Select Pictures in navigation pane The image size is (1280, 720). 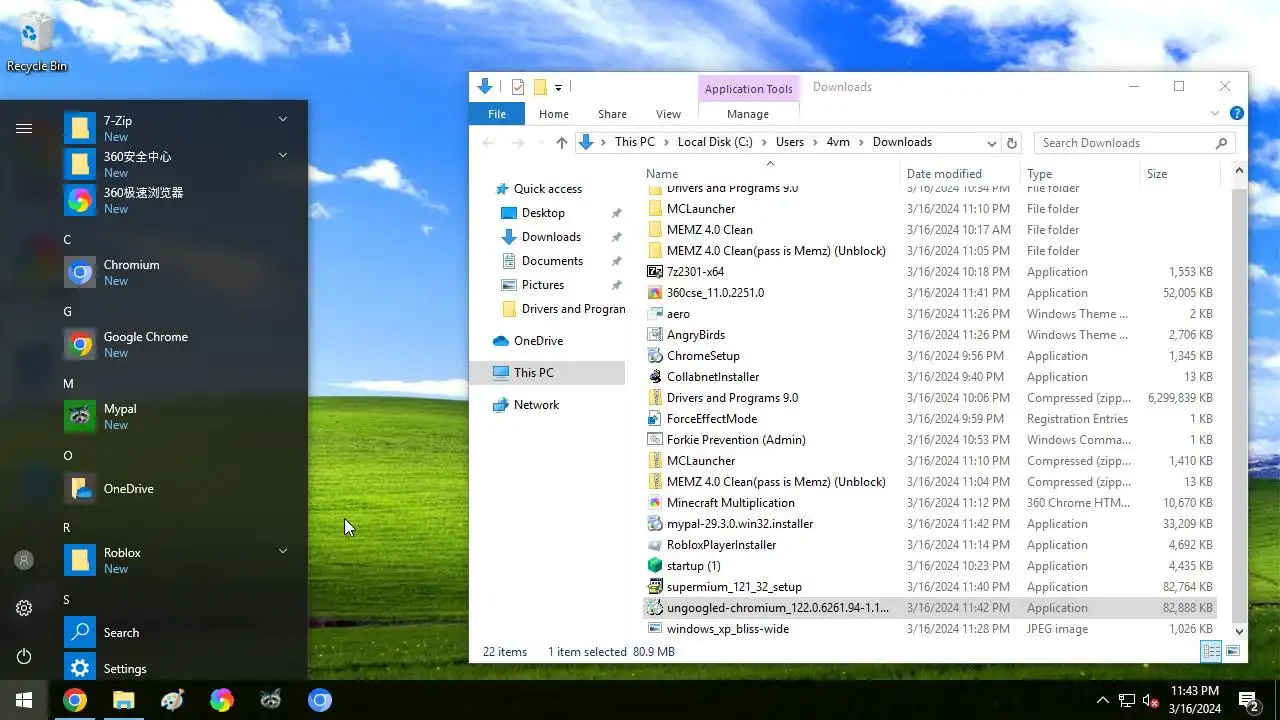[x=543, y=285]
